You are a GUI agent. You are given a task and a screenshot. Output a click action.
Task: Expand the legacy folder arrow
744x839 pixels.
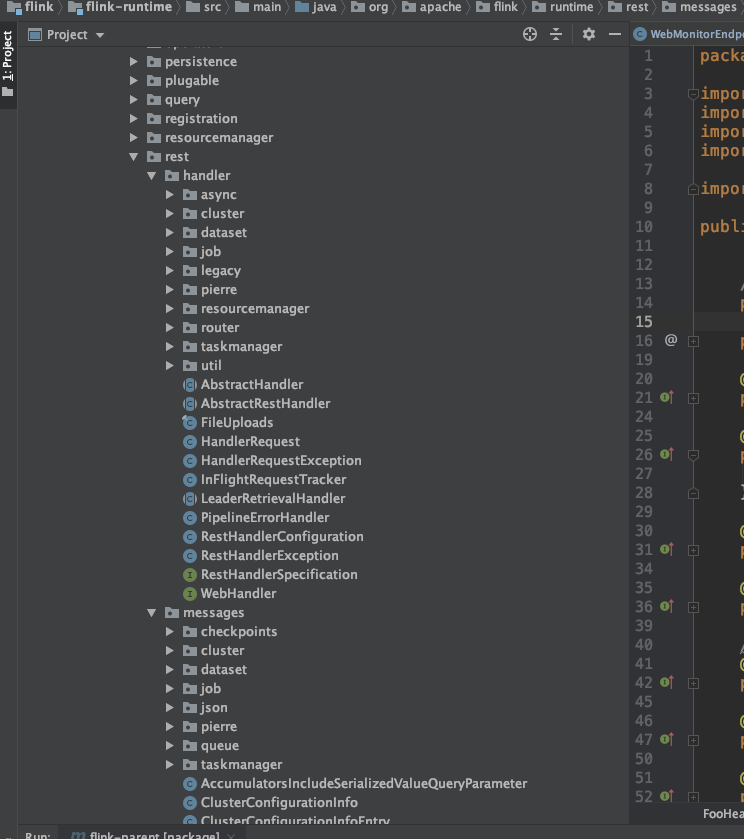(170, 271)
